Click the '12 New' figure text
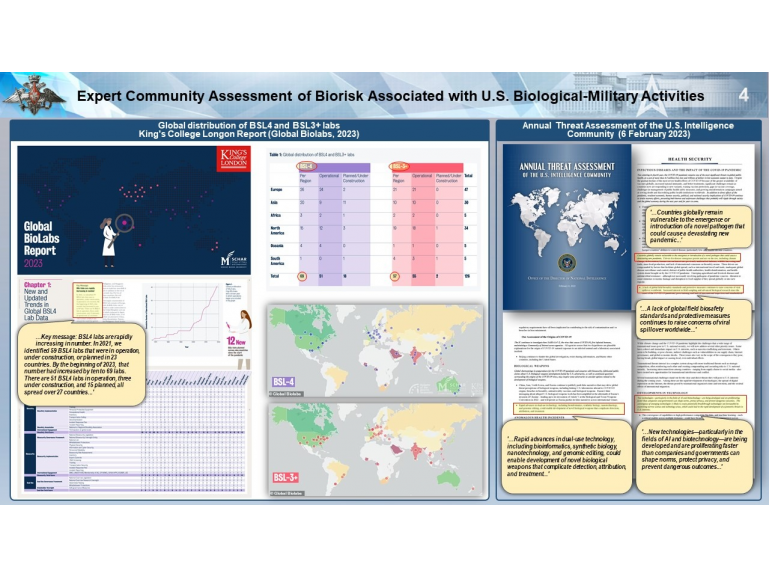The width and height of the screenshot is (769, 576). [235, 340]
